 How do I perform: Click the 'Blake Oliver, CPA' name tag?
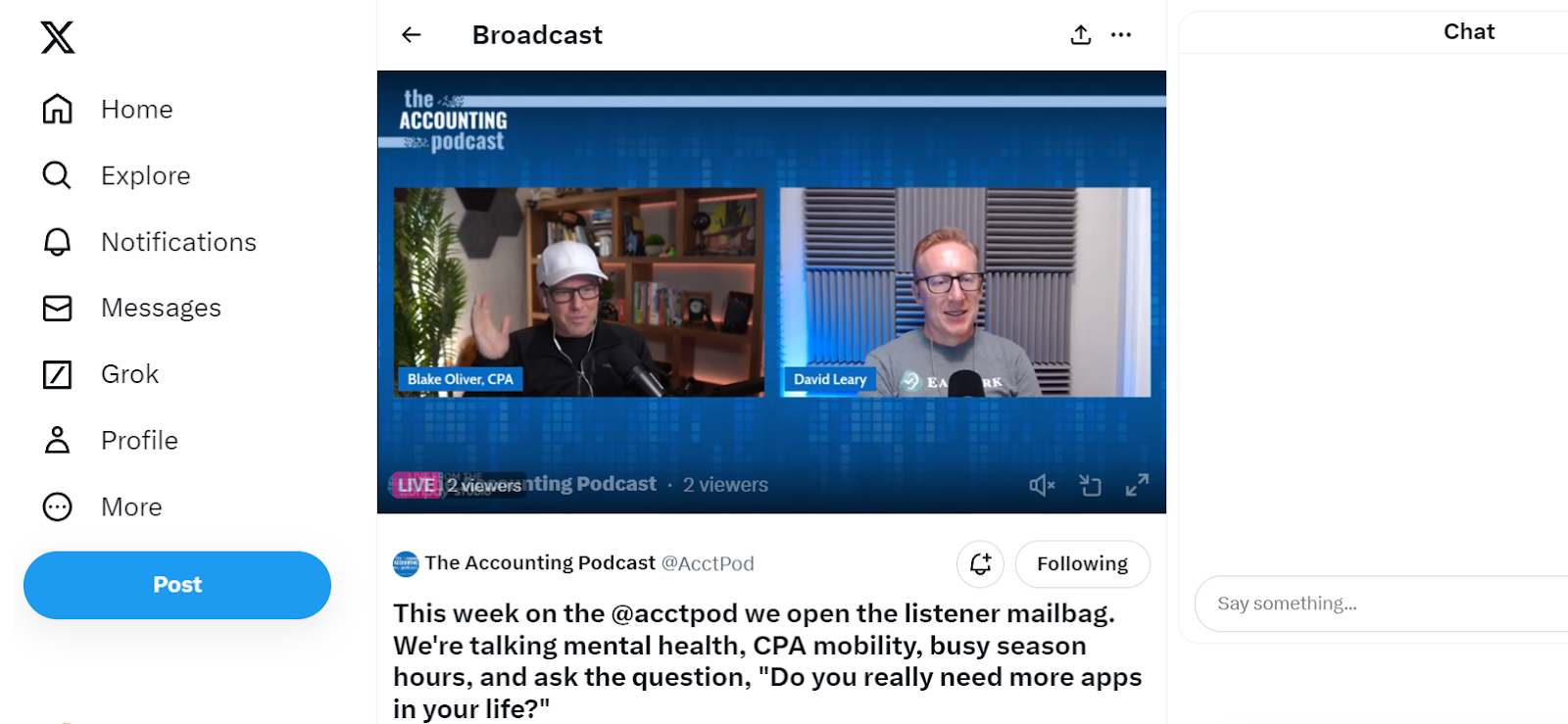pos(461,379)
